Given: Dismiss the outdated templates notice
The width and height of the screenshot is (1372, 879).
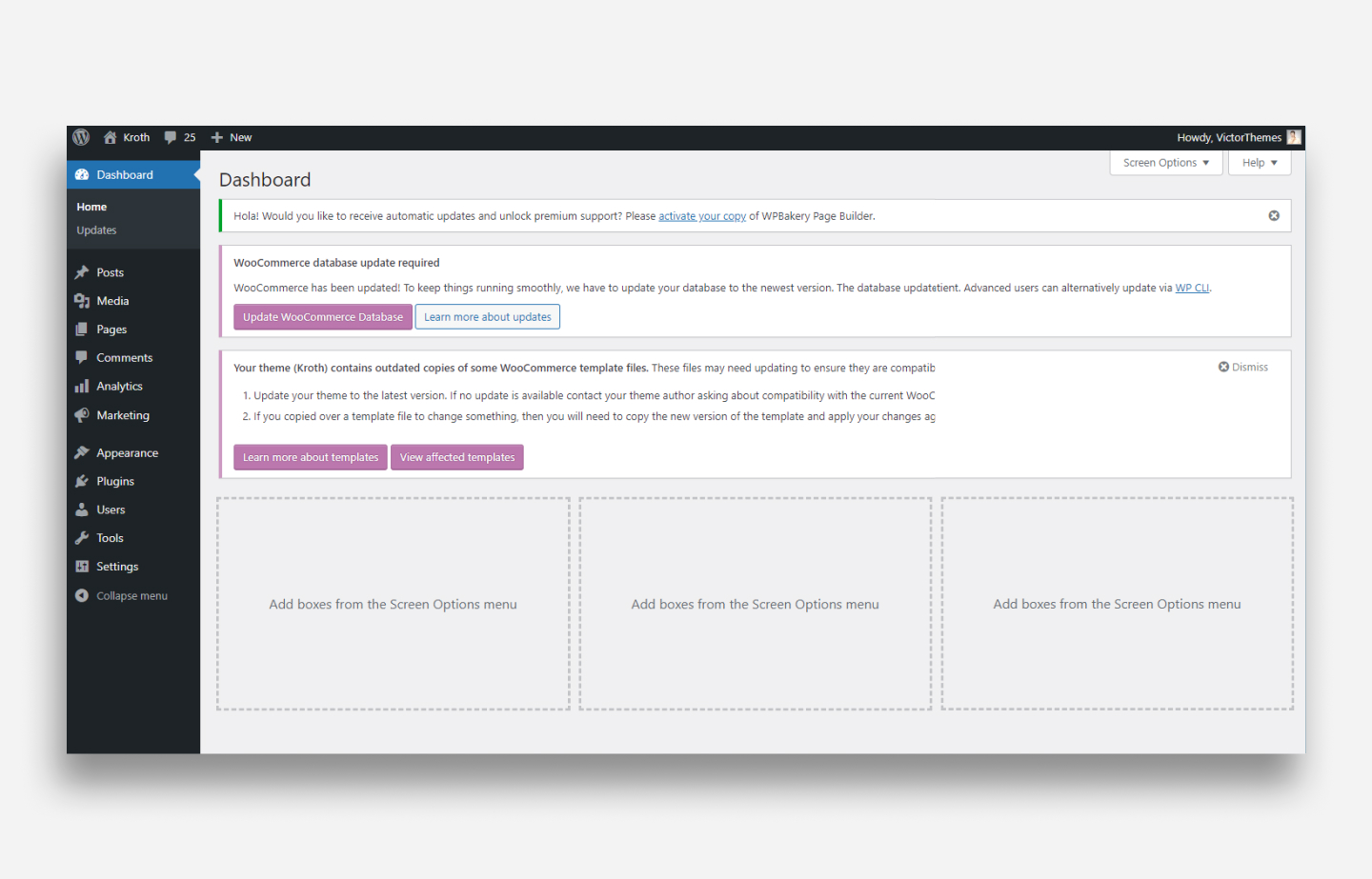Looking at the screenshot, I should tap(1242, 366).
